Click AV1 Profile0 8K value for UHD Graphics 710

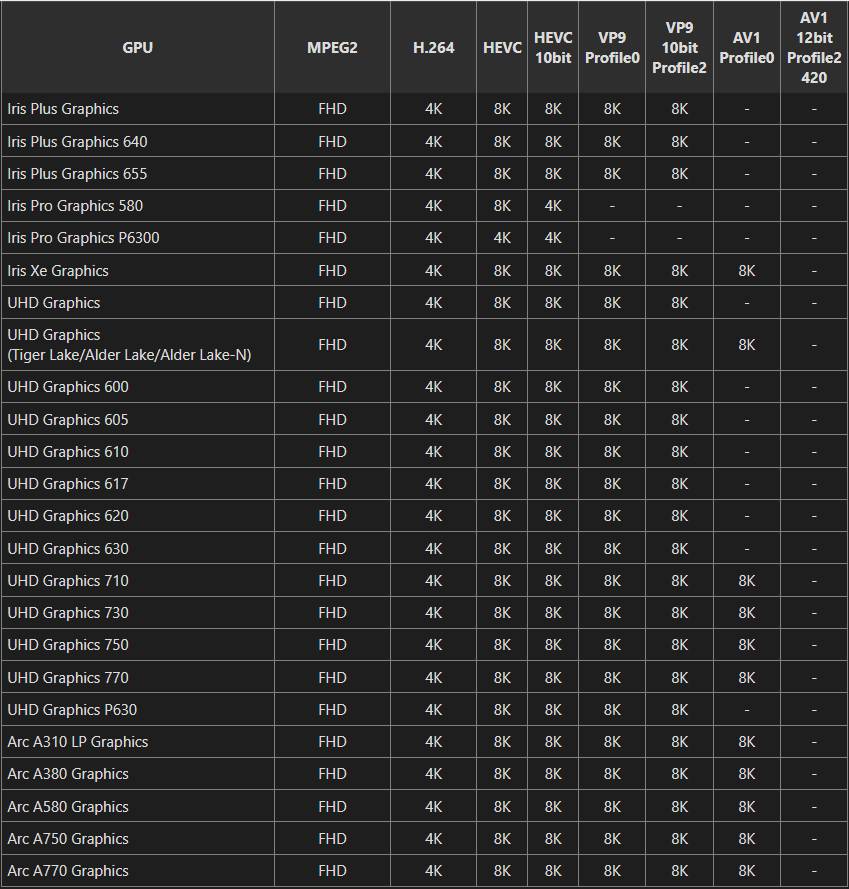(x=746, y=581)
